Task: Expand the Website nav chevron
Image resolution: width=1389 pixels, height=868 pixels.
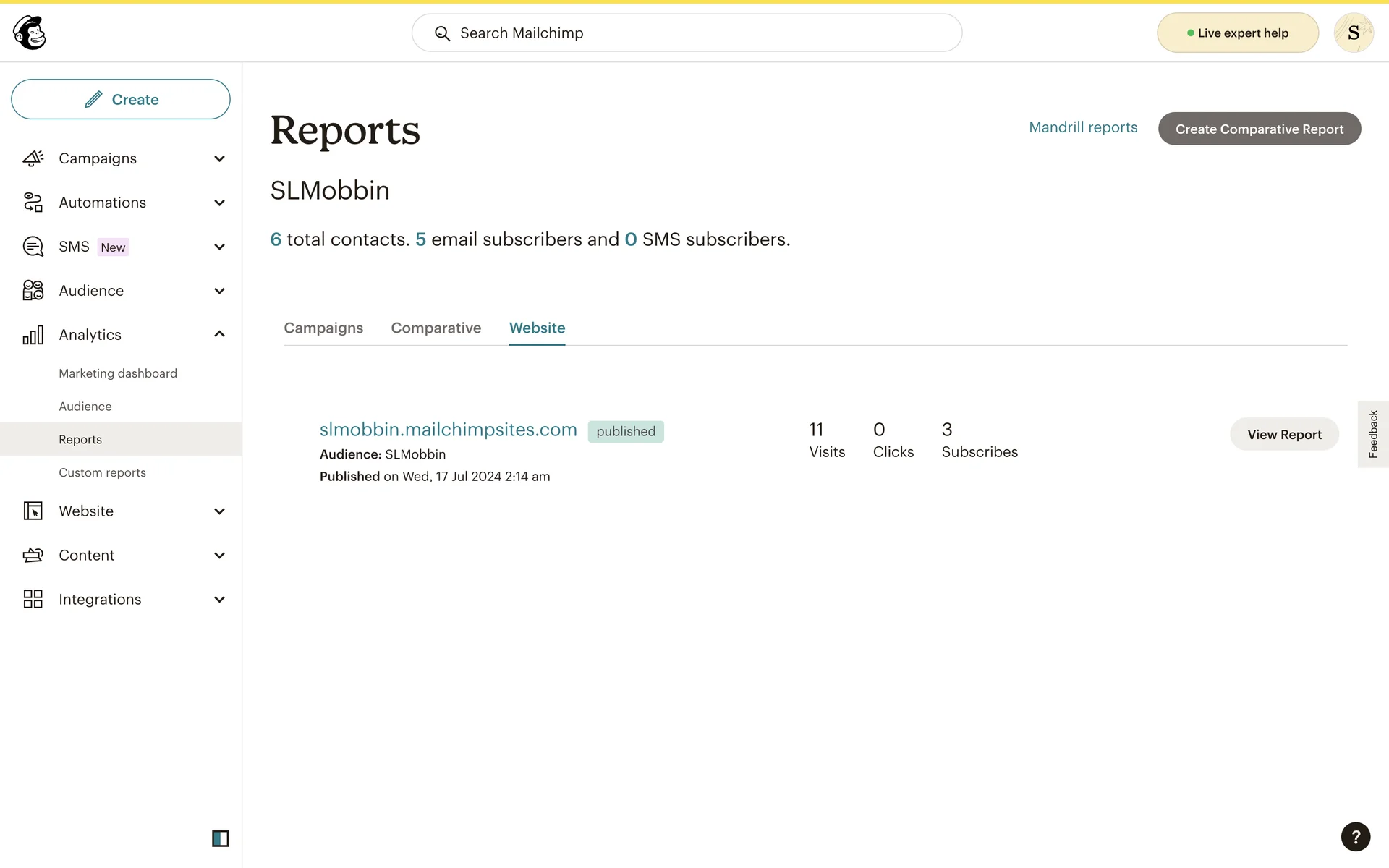Action: coord(219,511)
